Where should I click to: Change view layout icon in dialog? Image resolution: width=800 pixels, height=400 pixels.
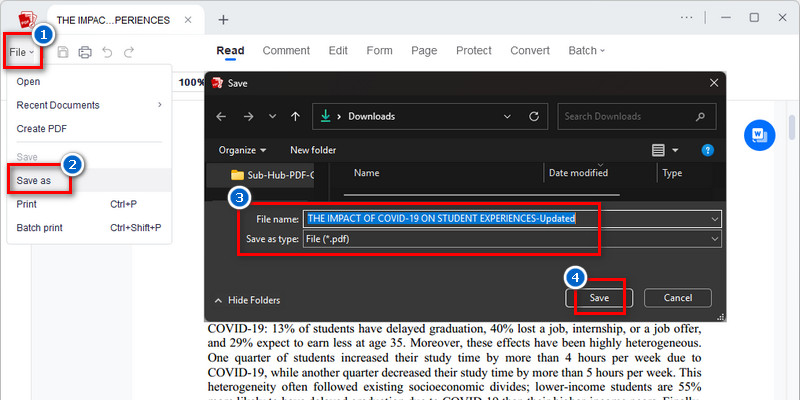tap(659, 150)
